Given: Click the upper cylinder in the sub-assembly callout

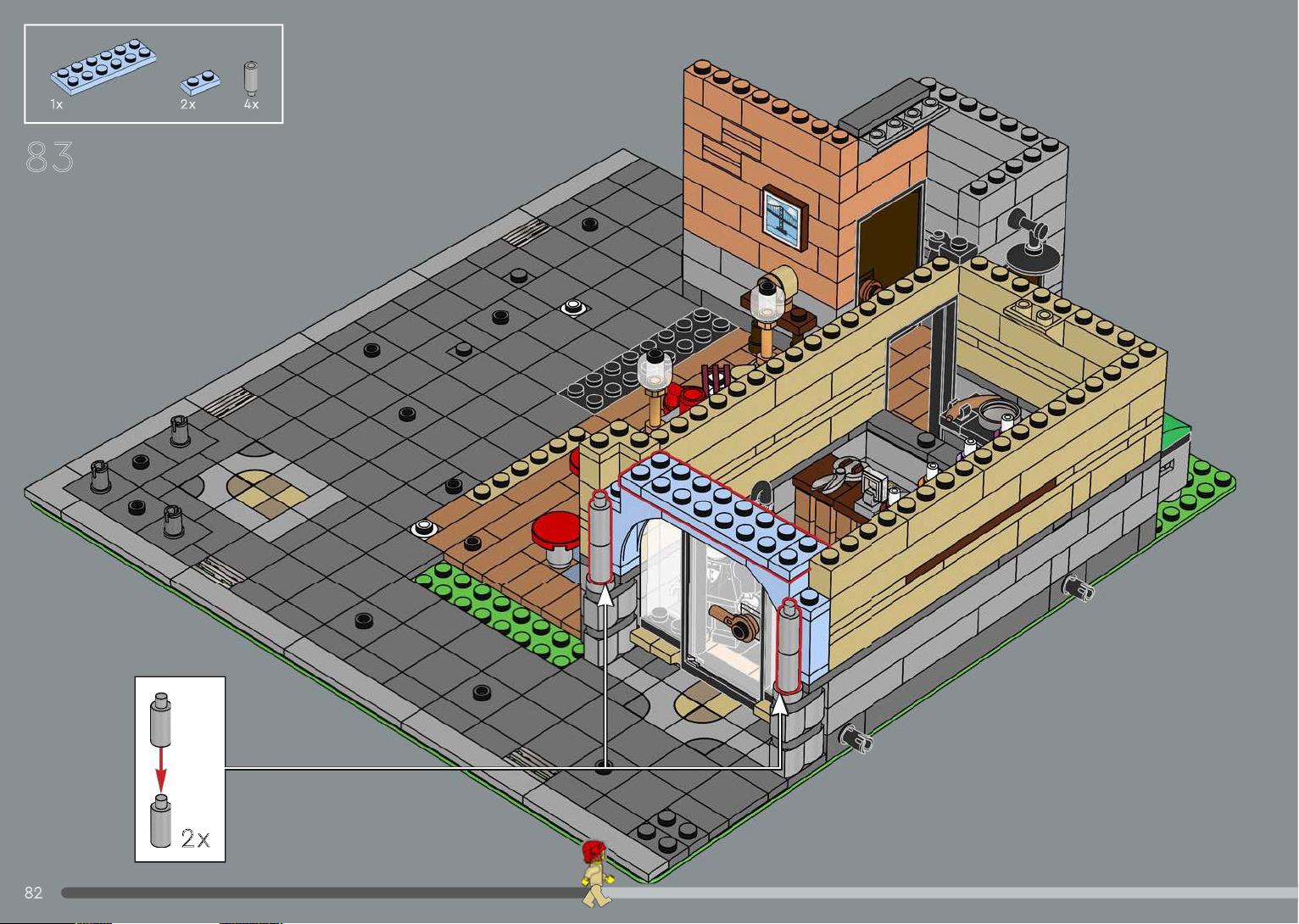Looking at the screenshot, I should [x=161, y=719].
